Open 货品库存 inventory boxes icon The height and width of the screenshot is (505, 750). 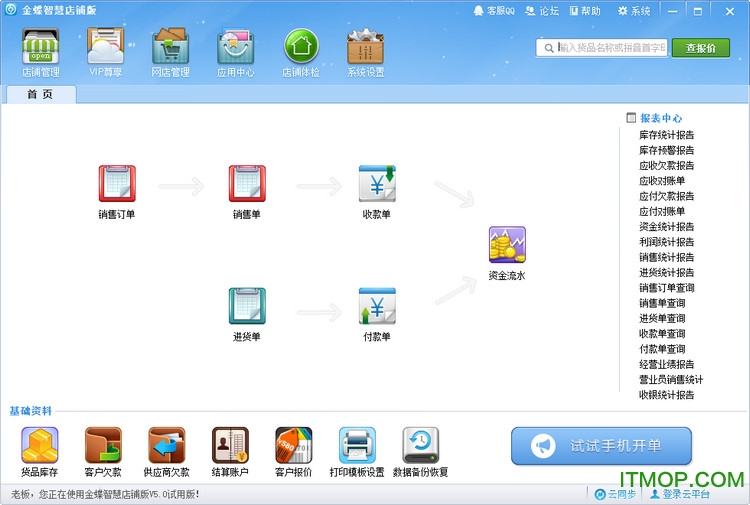click(x=40, y=445)
